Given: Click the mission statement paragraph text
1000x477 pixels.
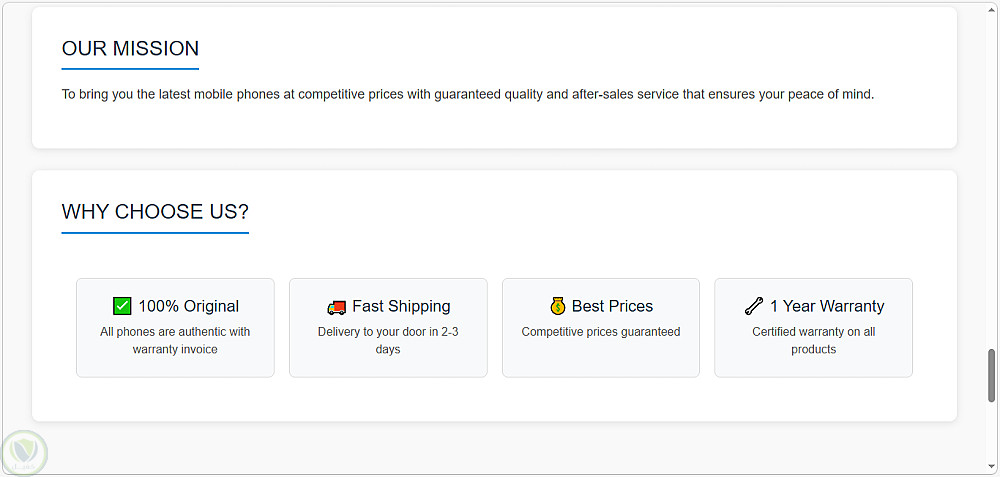Looking at the screenshot, I should [x=468, y=95].
